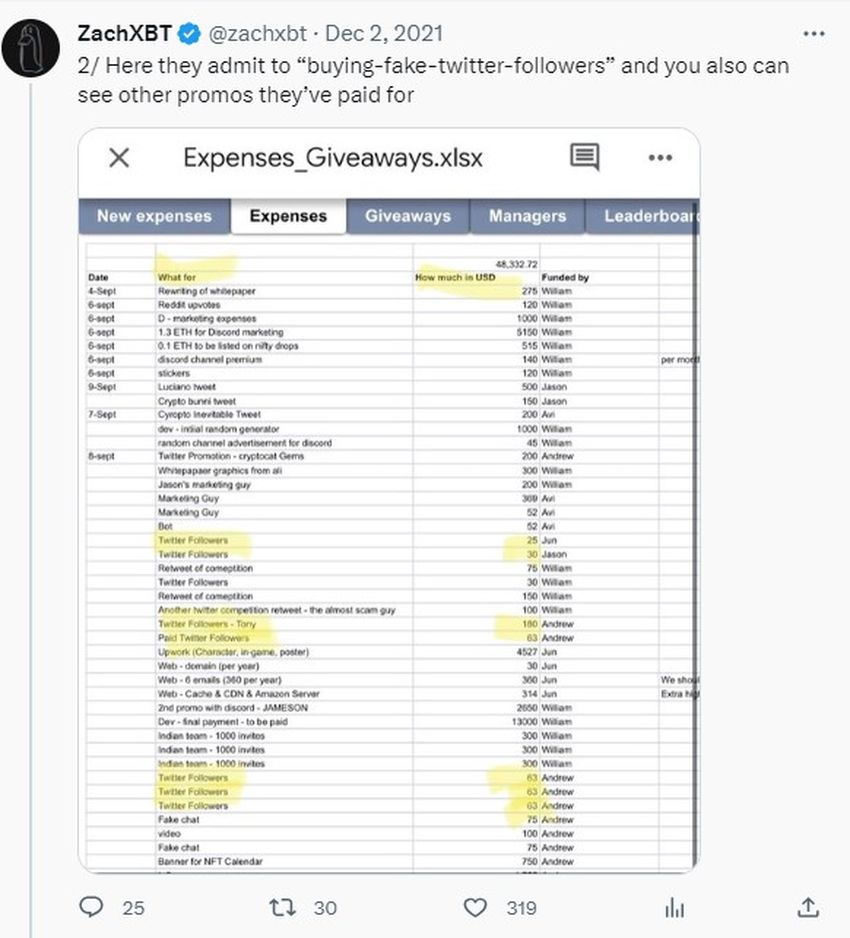The image size is (850, 938).
Task: Select the Expenses sheet tab
Action: (288, 216)
